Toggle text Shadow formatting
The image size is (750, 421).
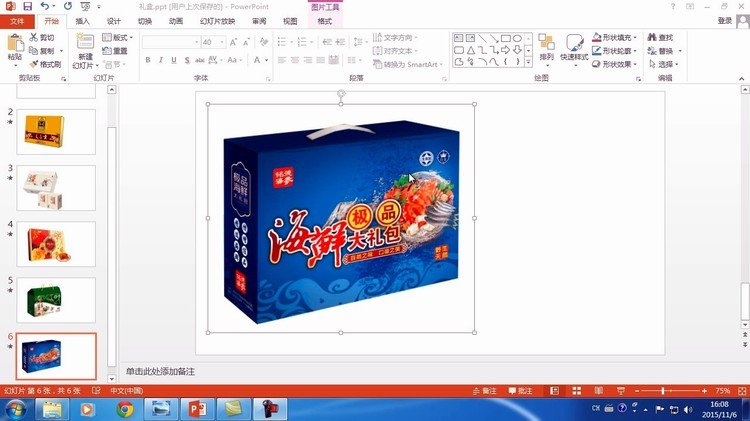point(187,60)
